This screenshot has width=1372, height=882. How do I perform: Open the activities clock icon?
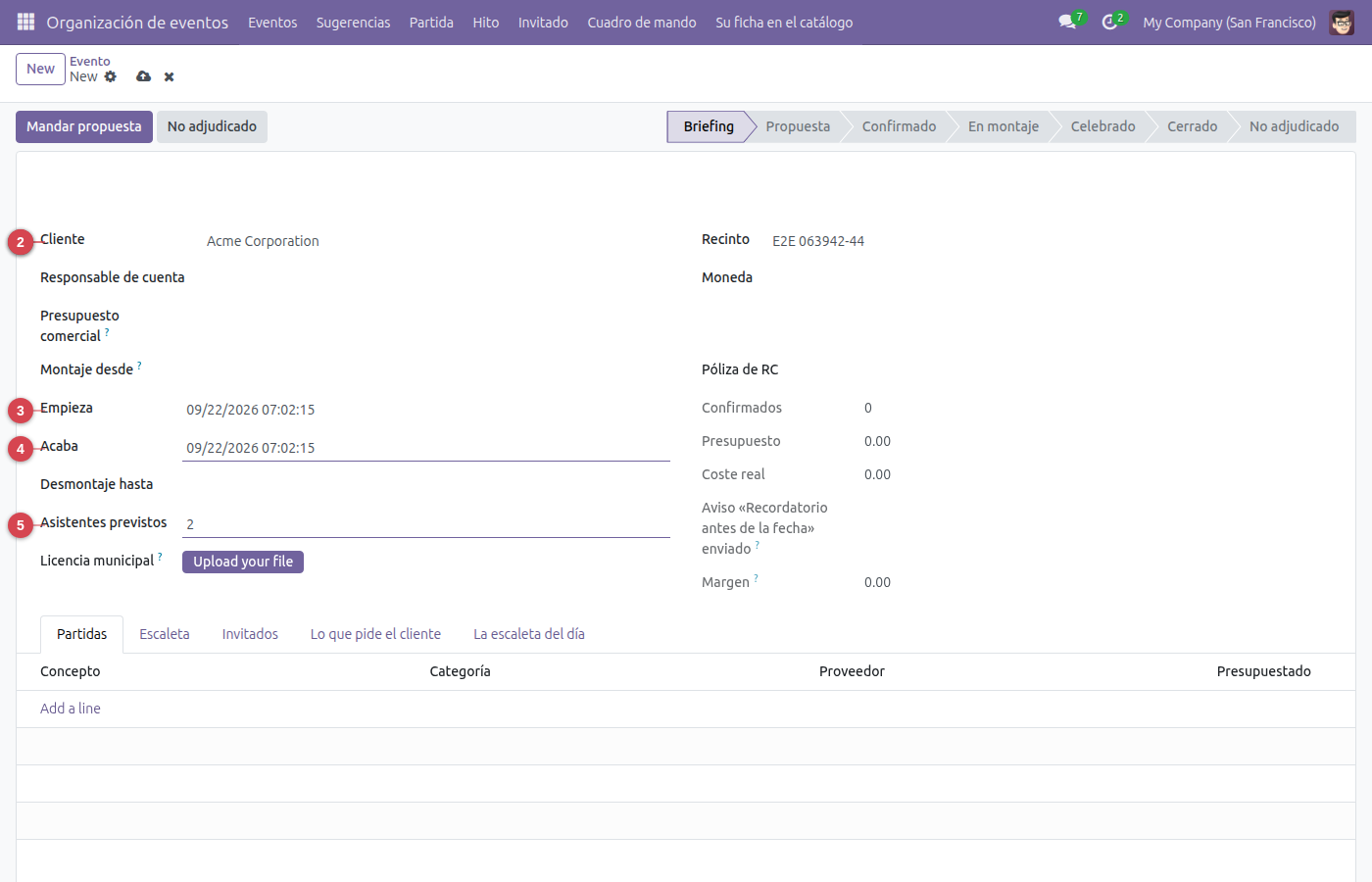pyautogui.click(x=1109, y=22)
